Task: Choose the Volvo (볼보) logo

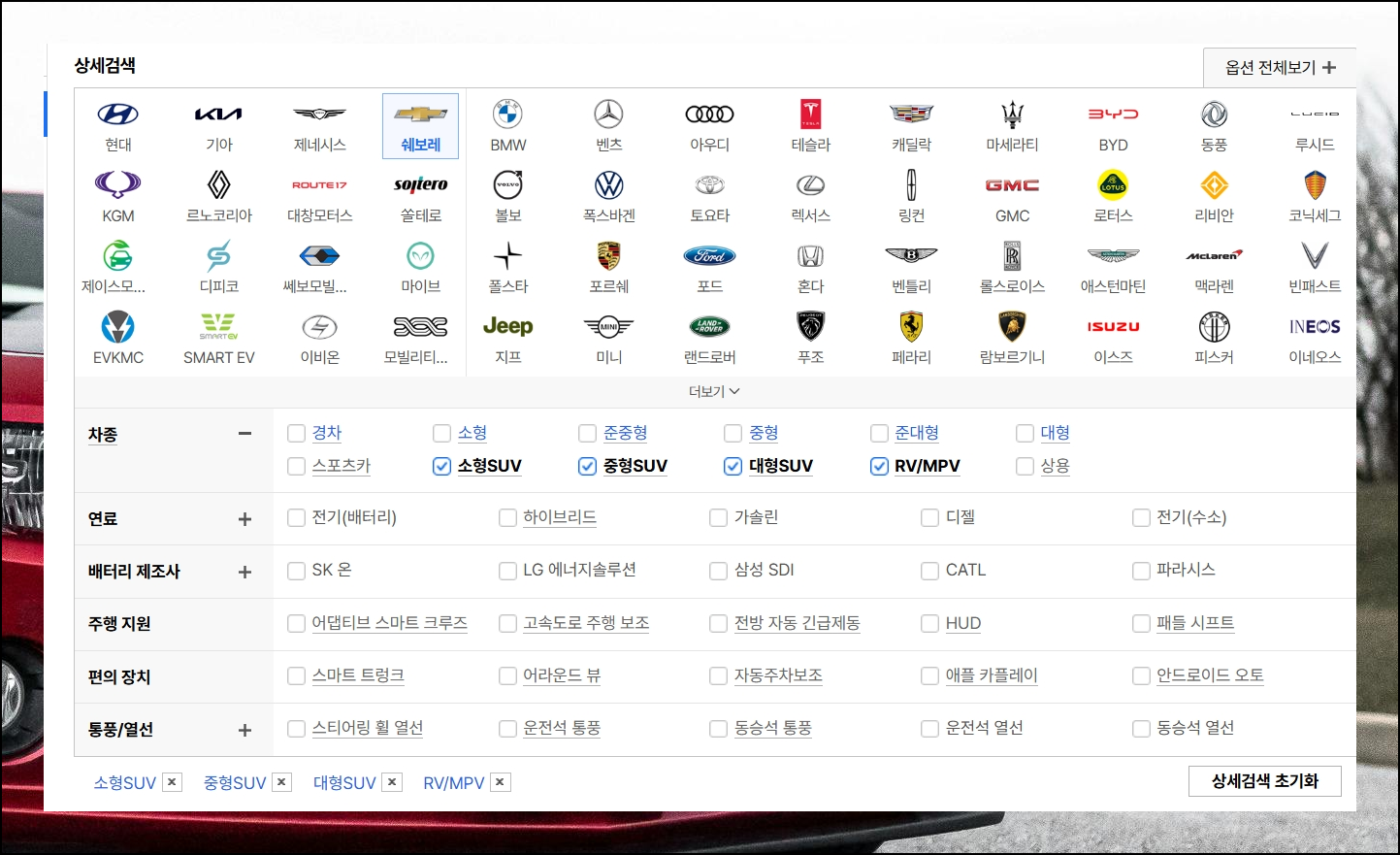Action: coord(508,184)
